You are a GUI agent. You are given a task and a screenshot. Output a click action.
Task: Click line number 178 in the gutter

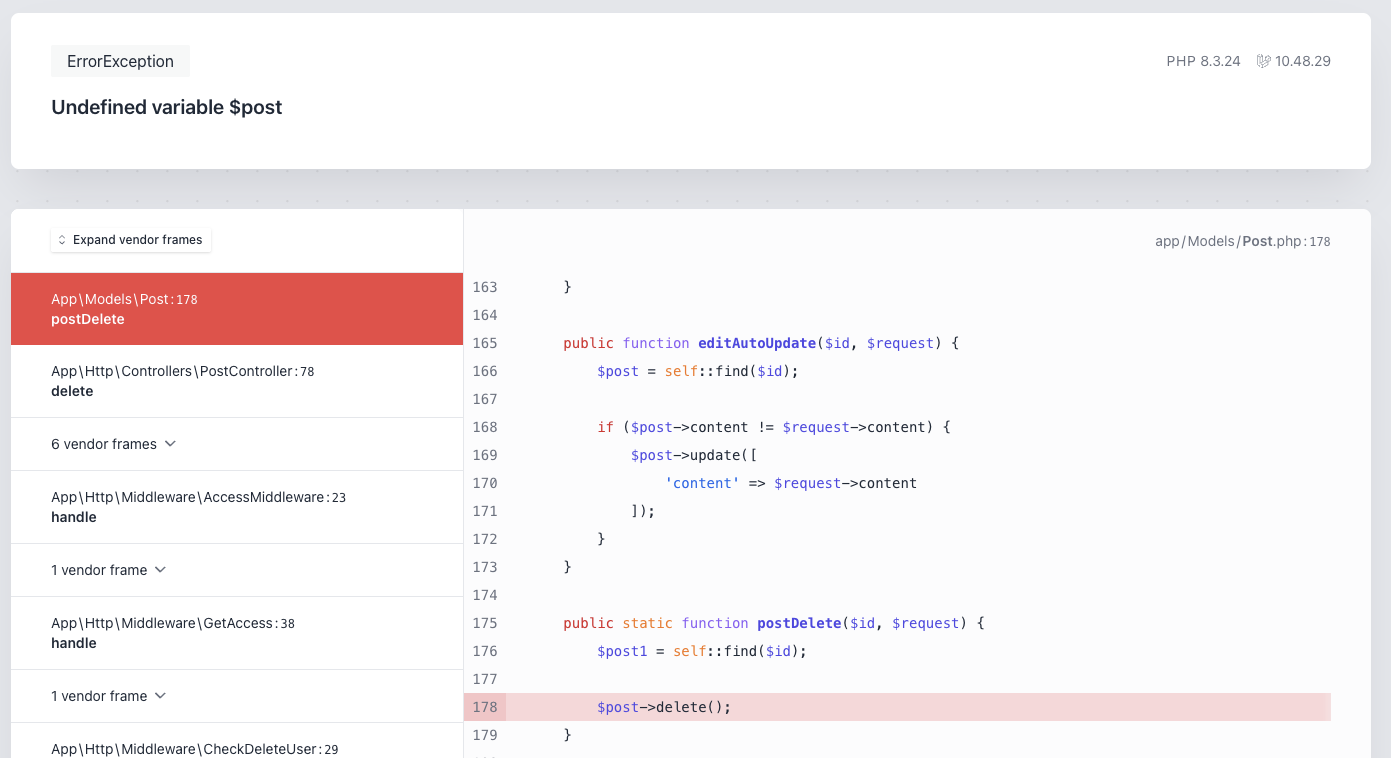[485, 707]
